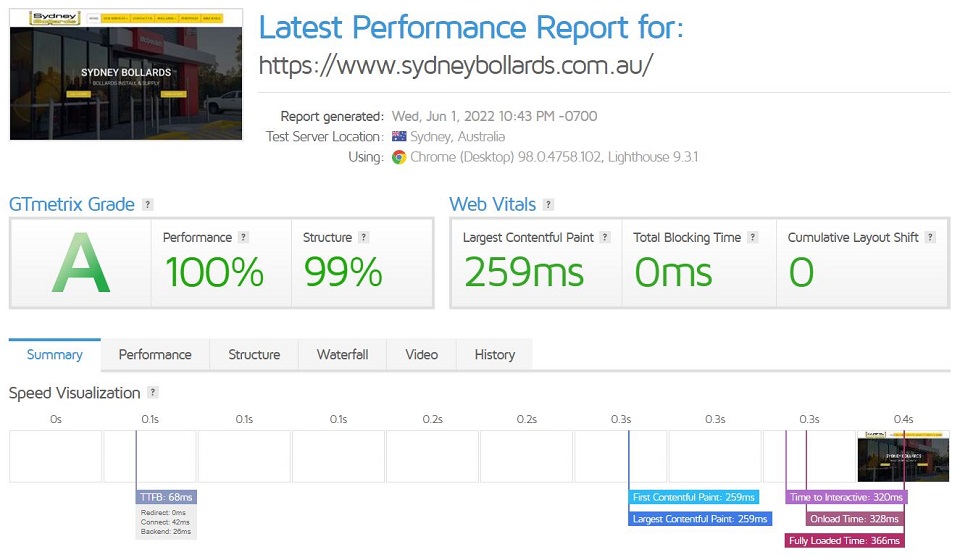Screen dimensions: 960x560
Task: Open help icon next to Performance score
Action: pyautogui.click(x=244, y=237)
